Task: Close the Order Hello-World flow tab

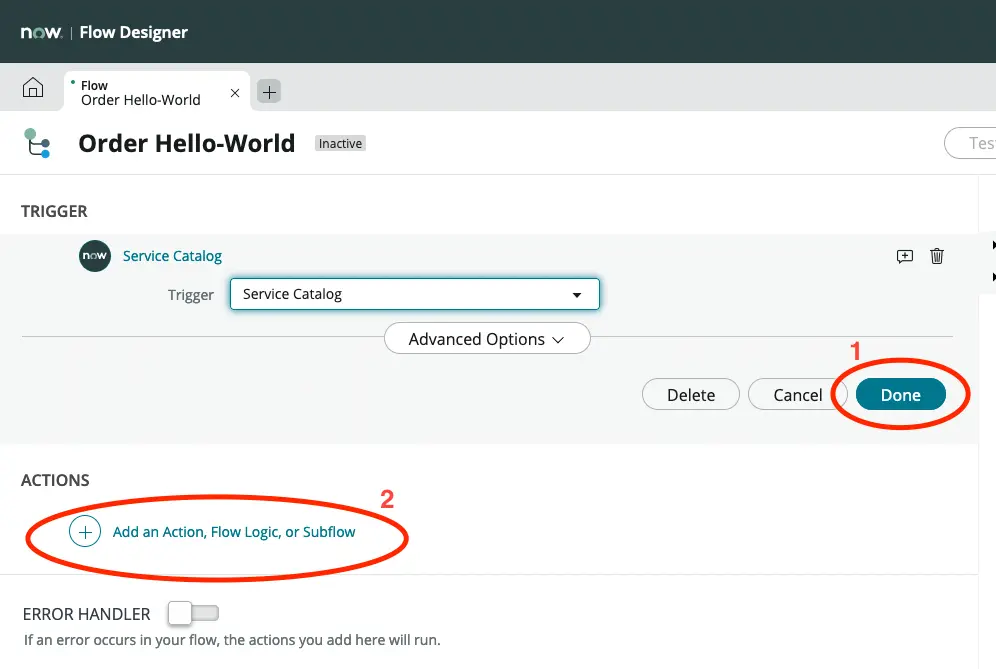Action: pos(235,92)
